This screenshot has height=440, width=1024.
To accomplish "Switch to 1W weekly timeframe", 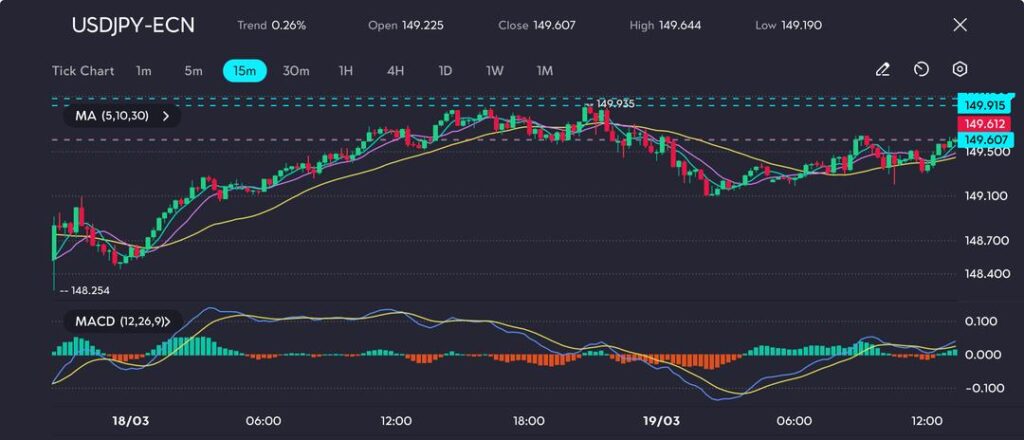I will coord(495,71).
